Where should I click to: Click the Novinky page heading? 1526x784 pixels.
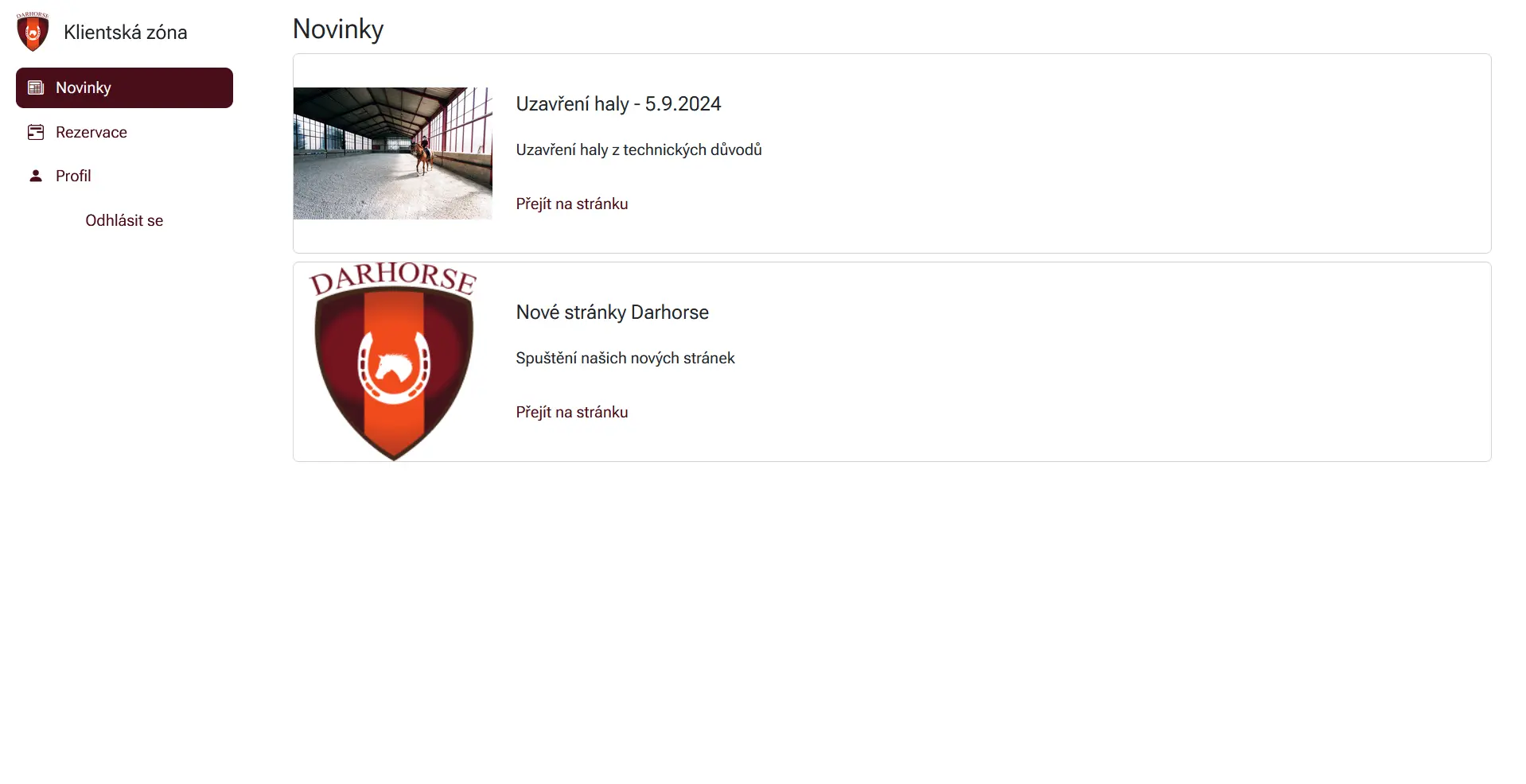[338, 29]
